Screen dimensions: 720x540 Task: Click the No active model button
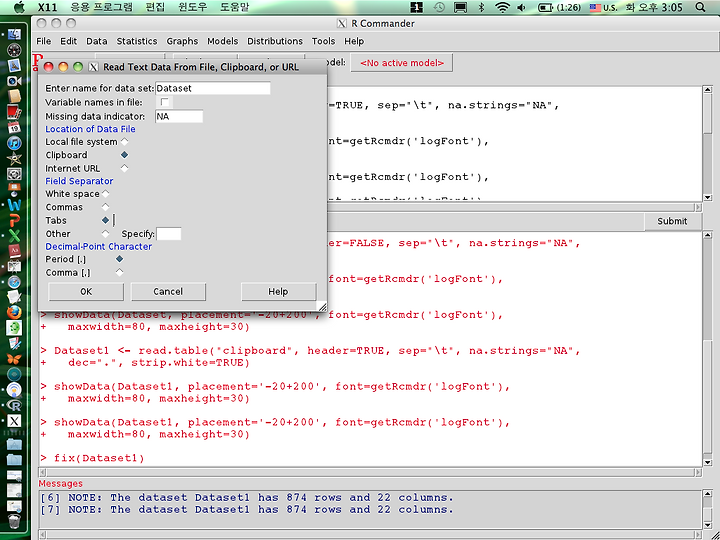tap(402, 63)
